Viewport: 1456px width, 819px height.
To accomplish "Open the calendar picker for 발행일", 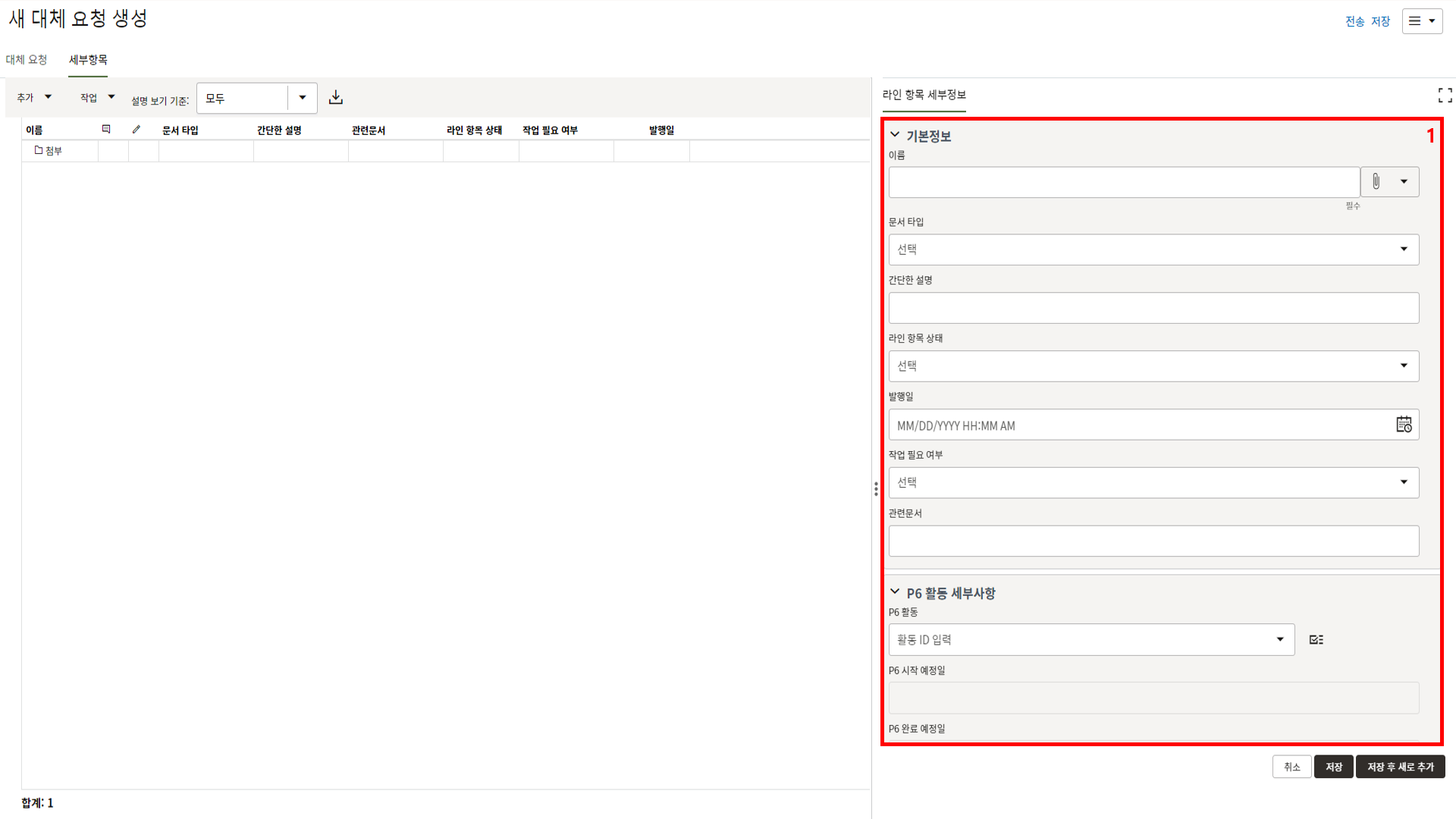I will point(1404,425).
